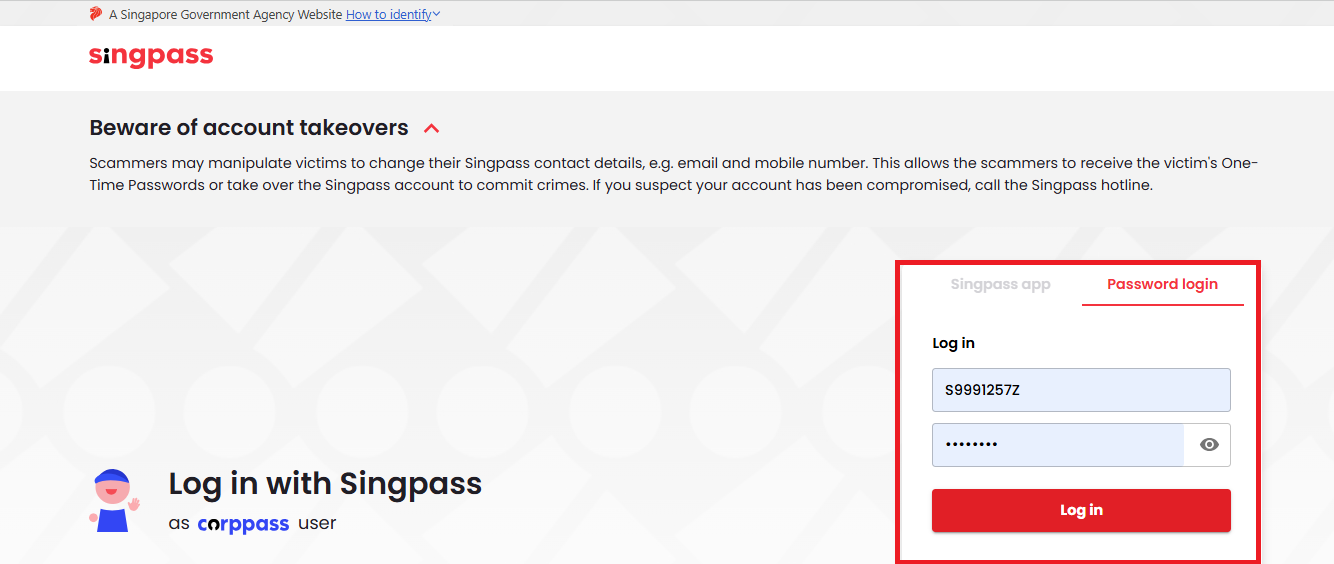Click the Beware of account takeovers heading
This screenshot has width=1334, height=564.
pyautogui.click(x=249, y=128)
